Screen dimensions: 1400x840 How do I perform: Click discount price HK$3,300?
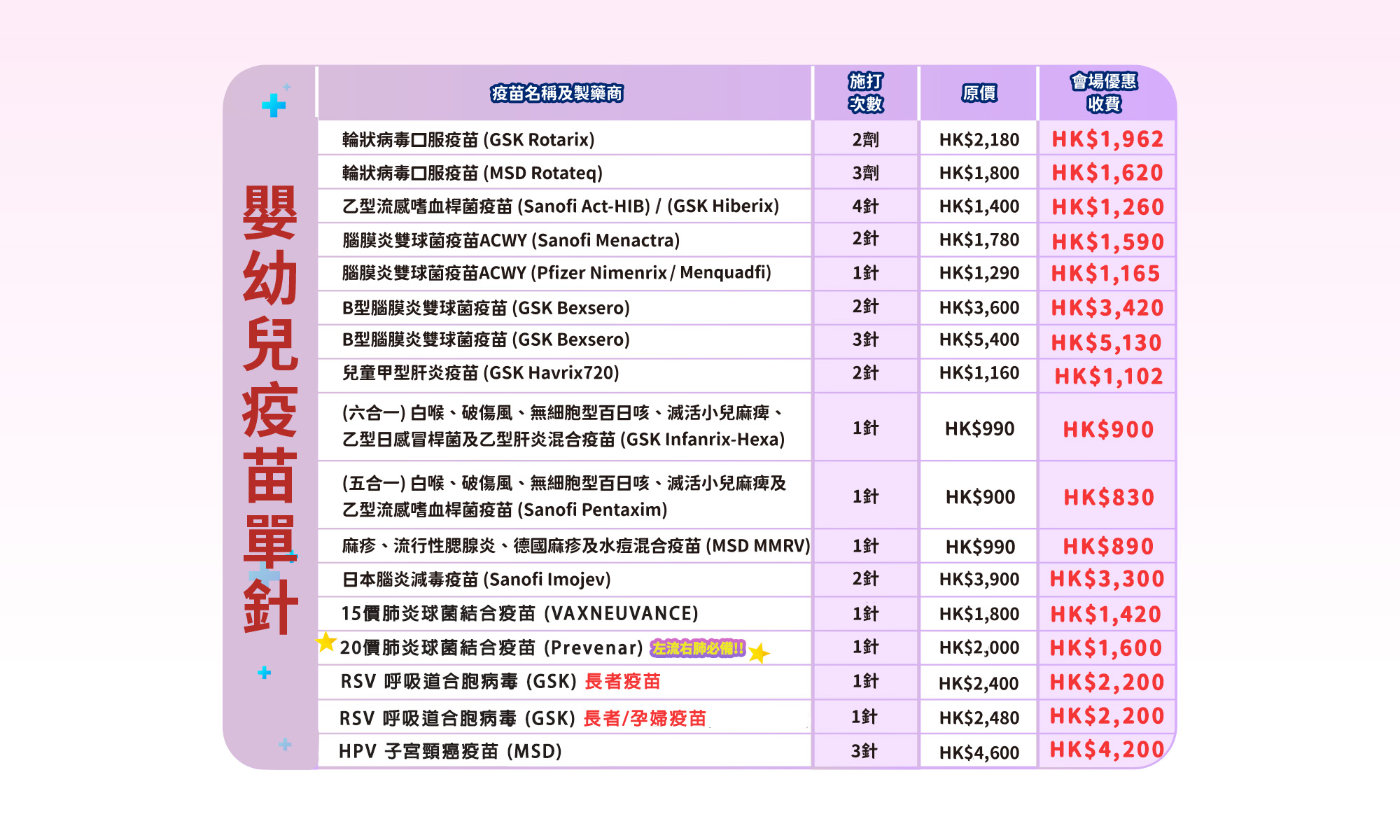point(1107,579)
